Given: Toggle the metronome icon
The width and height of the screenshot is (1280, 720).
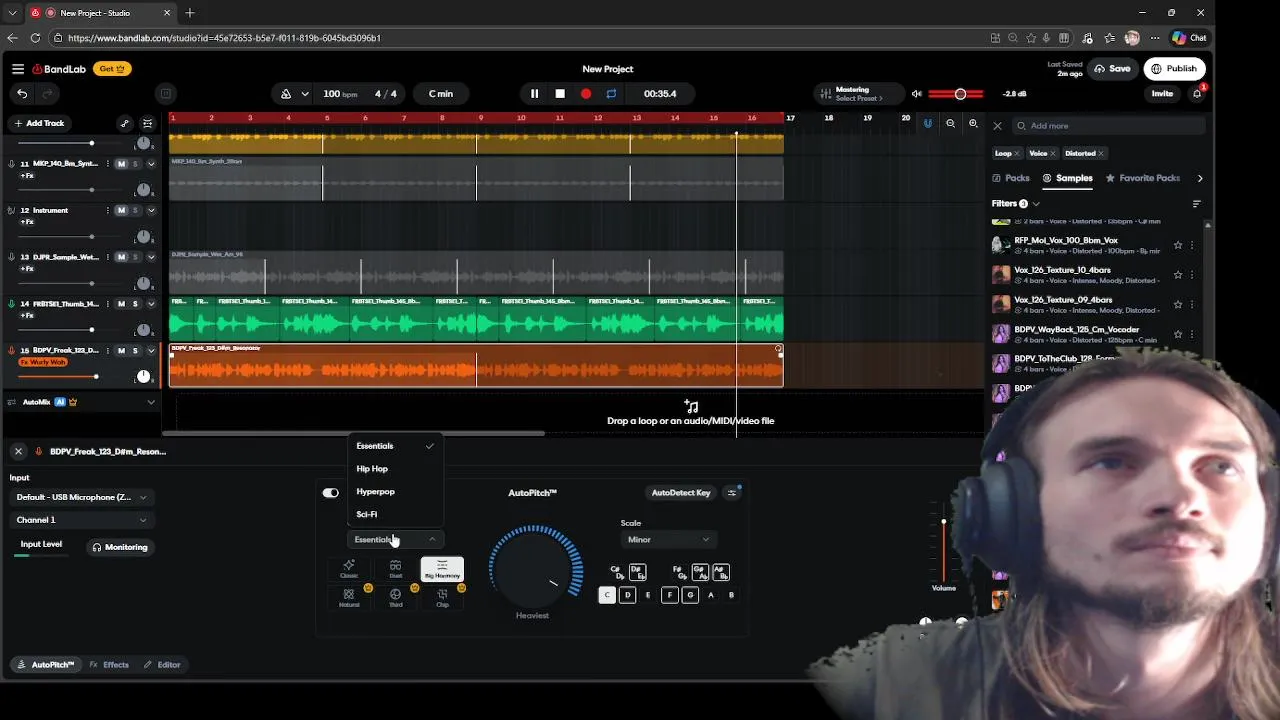Looking at the screenshot, I should [x=286, y=94].
